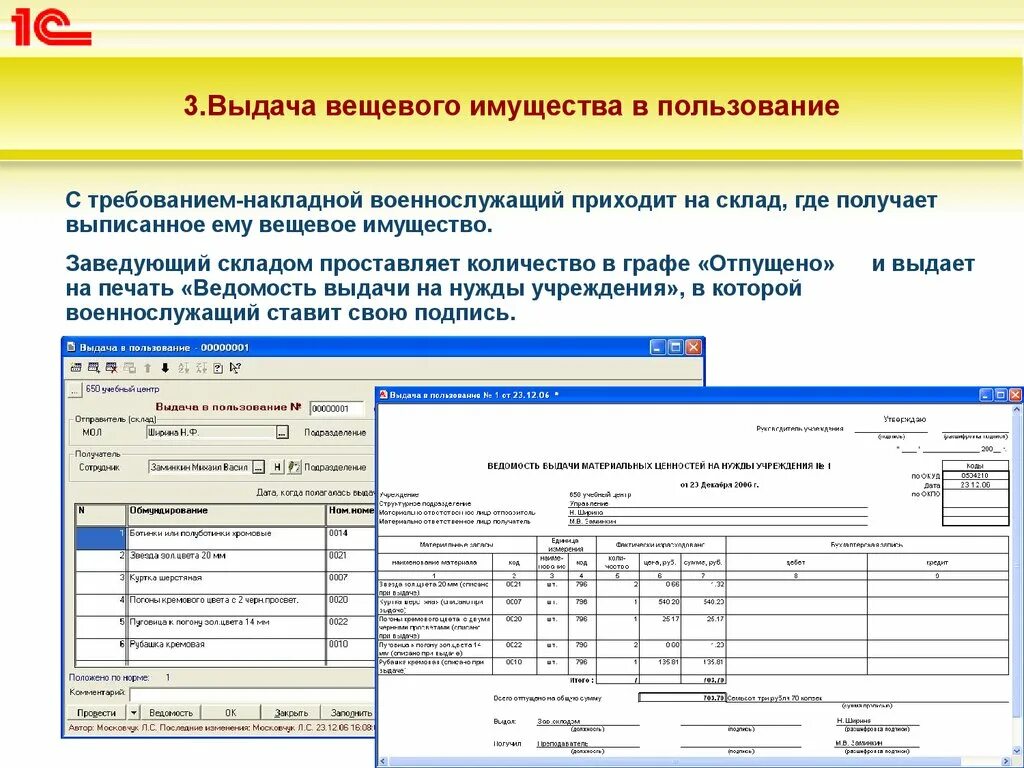
Task: Click the greyed copy-row toolbar icon
Action: (x=129, y=368)
